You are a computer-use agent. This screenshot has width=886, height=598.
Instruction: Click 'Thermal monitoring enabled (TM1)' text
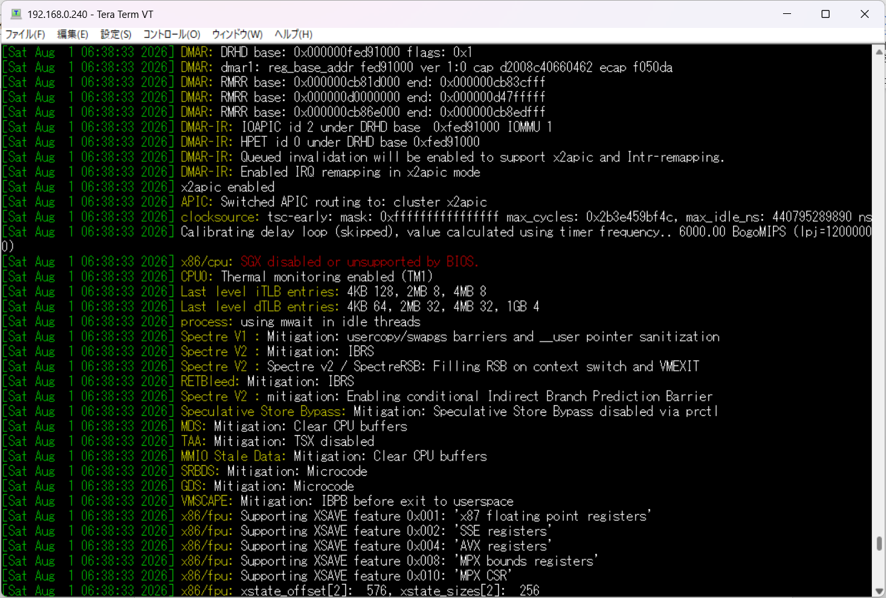tap(327, 276)
